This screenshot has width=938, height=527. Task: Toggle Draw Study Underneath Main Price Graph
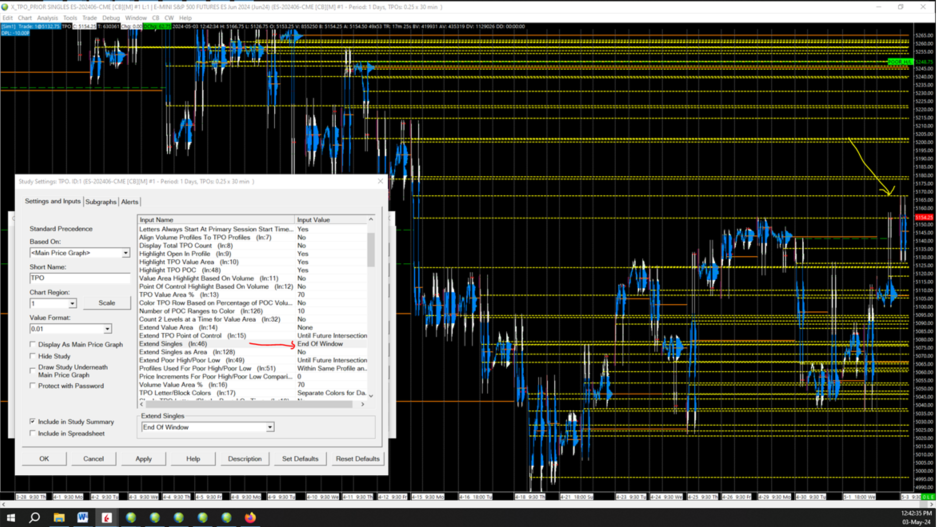pos(33,371)
